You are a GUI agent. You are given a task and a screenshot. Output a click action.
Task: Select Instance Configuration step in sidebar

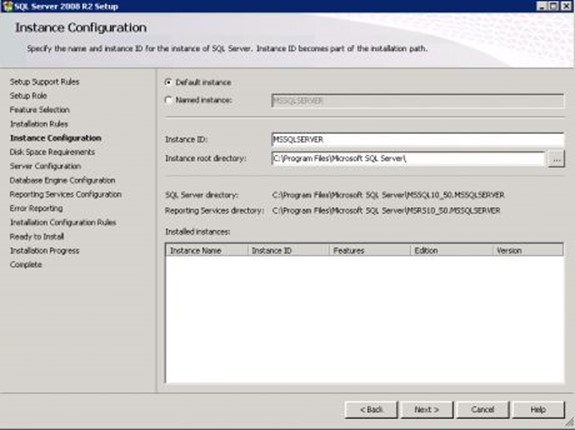pyautogui.click(x=56, y=138)
